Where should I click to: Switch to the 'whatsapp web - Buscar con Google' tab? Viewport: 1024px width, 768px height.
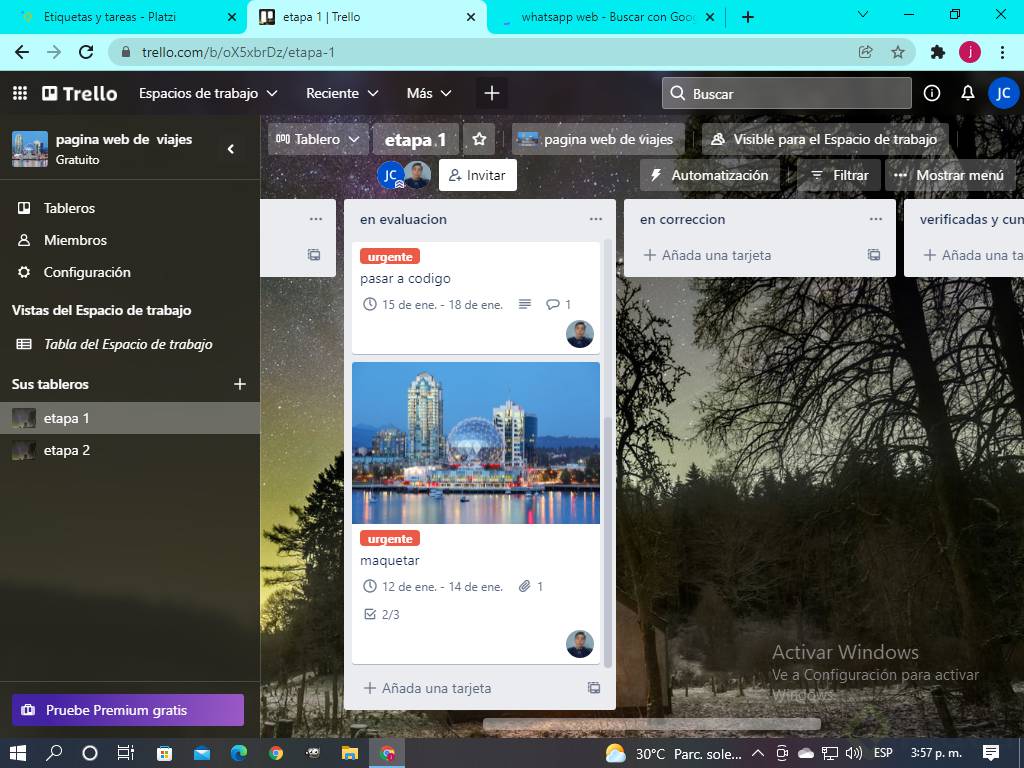click(x=608, y=17)
